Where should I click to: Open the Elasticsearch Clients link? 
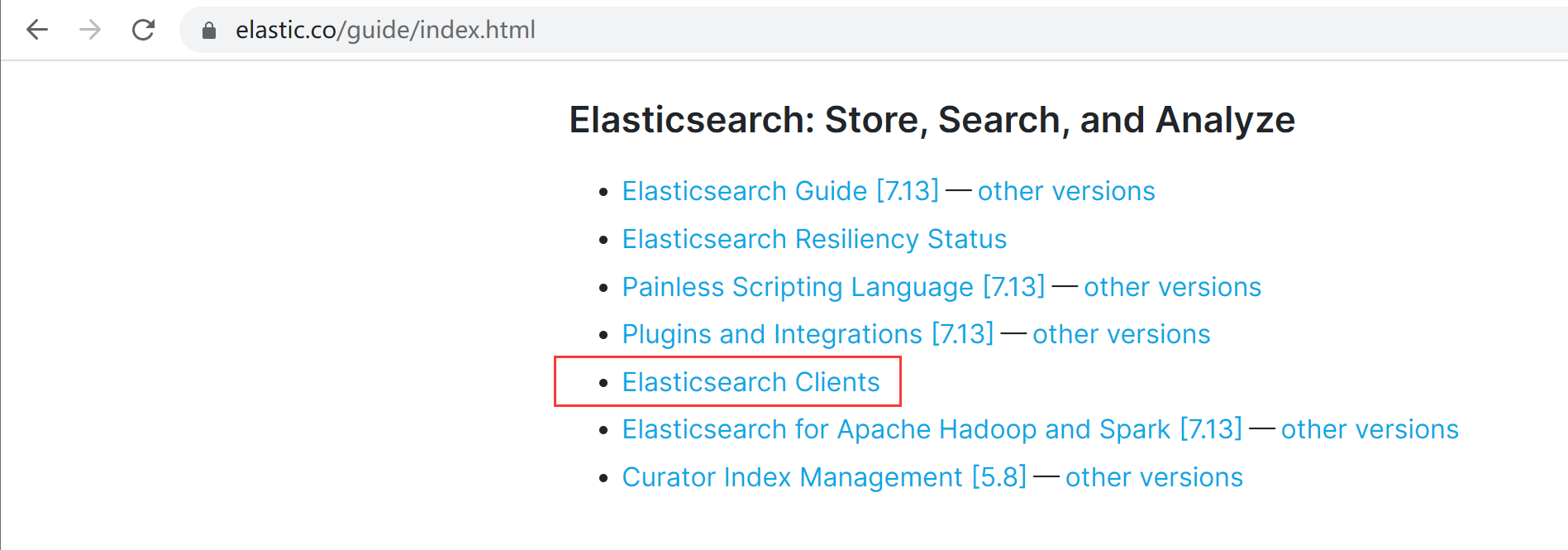(751, 382)
